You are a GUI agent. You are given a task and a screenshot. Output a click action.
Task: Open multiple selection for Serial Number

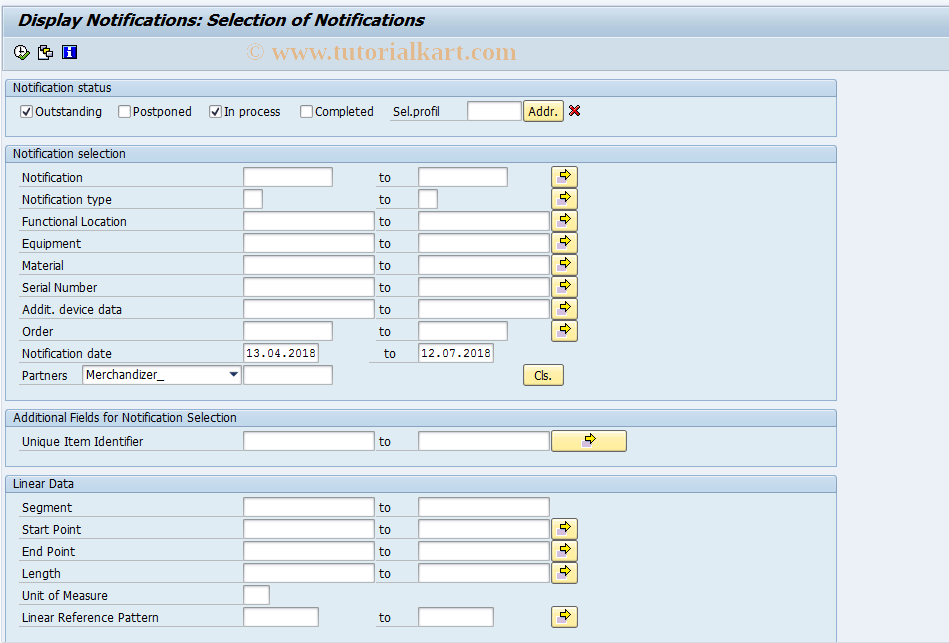click(564, 286)
